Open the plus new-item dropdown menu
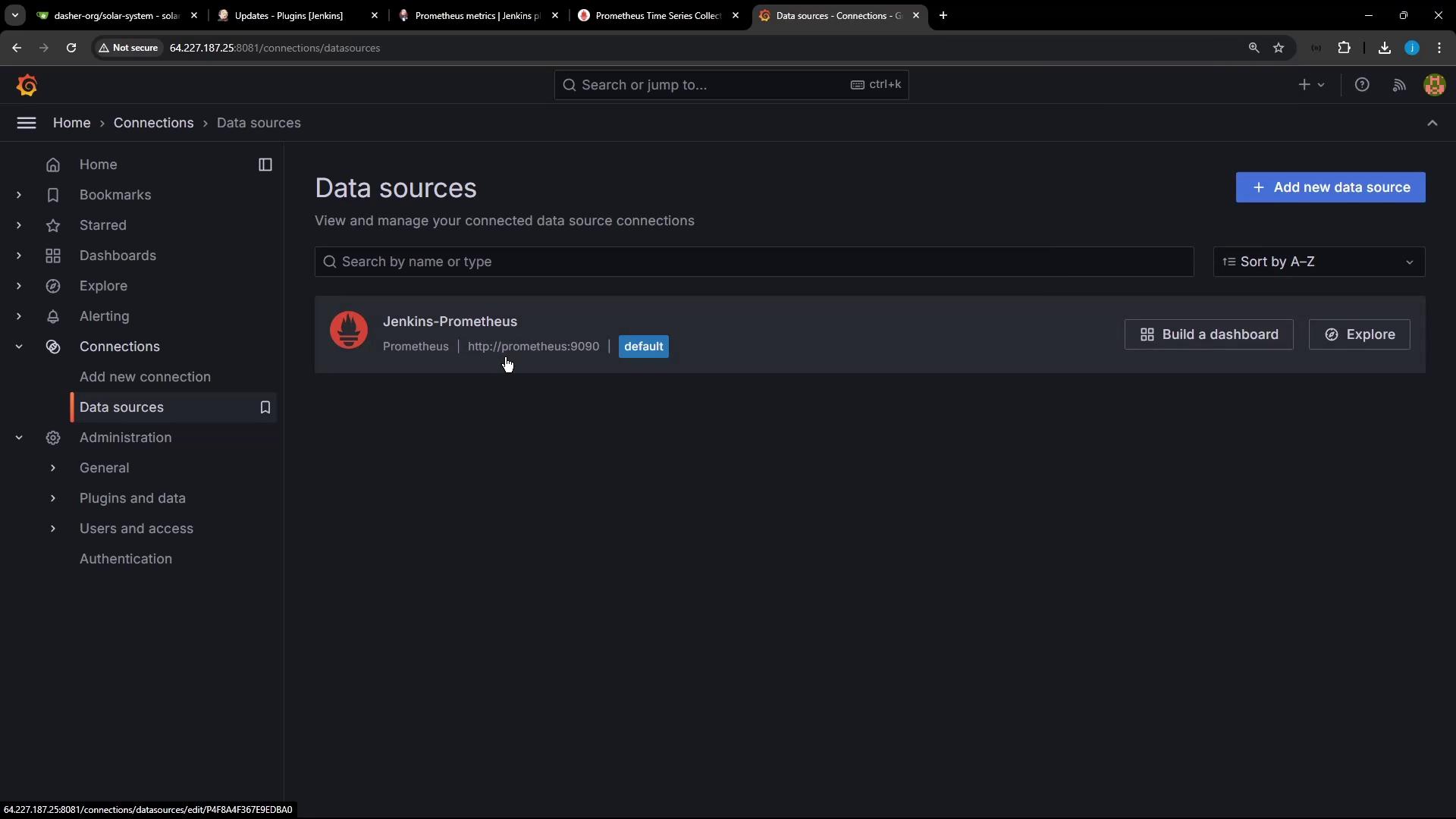Viewport: 1456px width, 819px height. [1310, 85]
